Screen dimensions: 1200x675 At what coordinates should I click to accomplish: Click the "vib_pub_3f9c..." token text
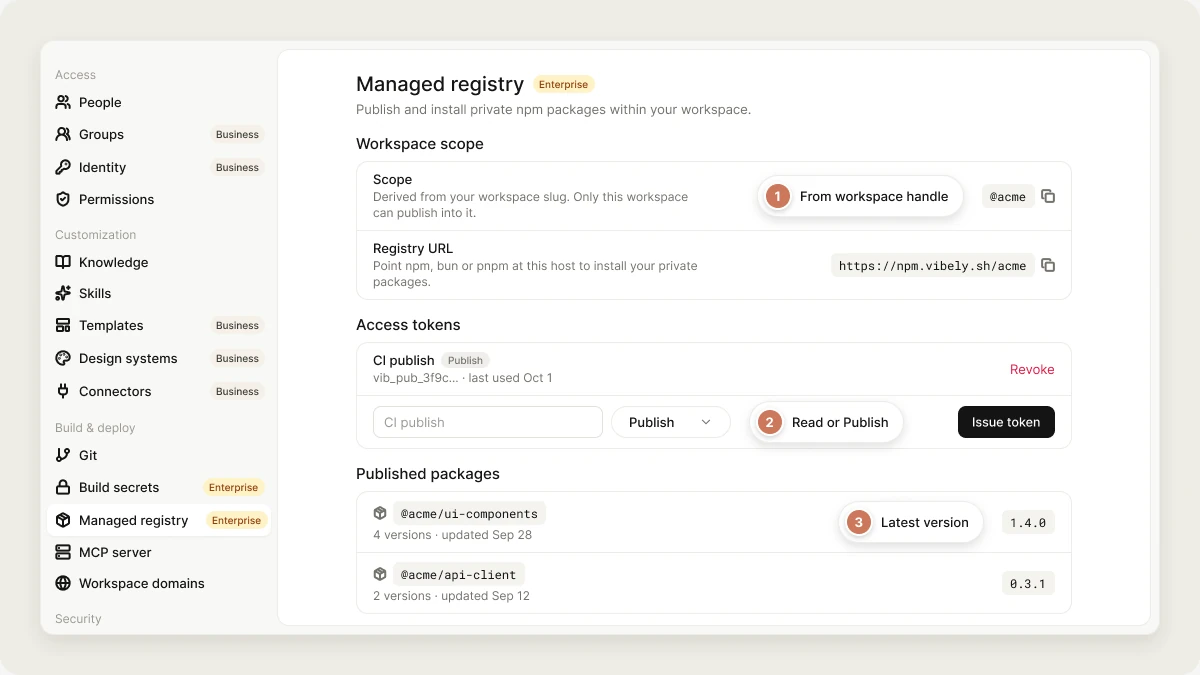coord(416,378)
